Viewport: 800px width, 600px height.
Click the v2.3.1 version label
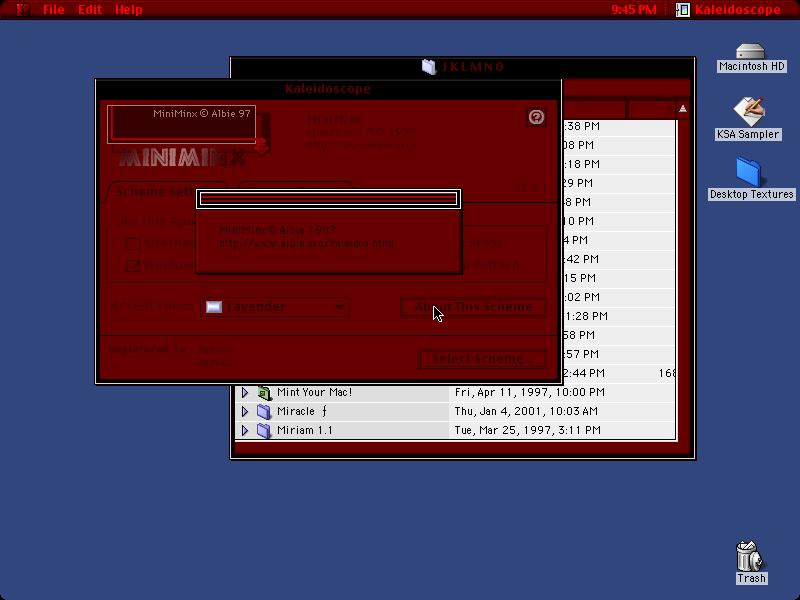531,188
